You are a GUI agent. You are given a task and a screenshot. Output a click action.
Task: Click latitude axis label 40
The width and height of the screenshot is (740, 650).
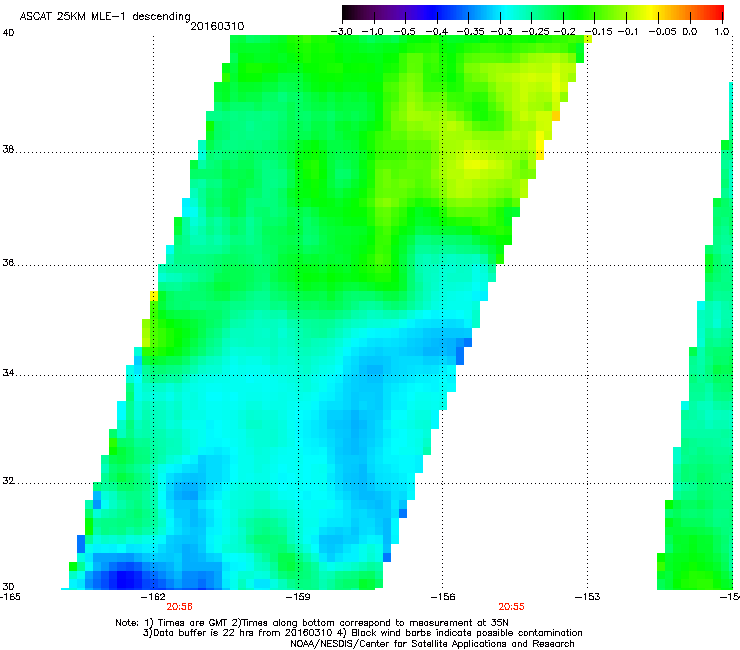coord(8,33)
